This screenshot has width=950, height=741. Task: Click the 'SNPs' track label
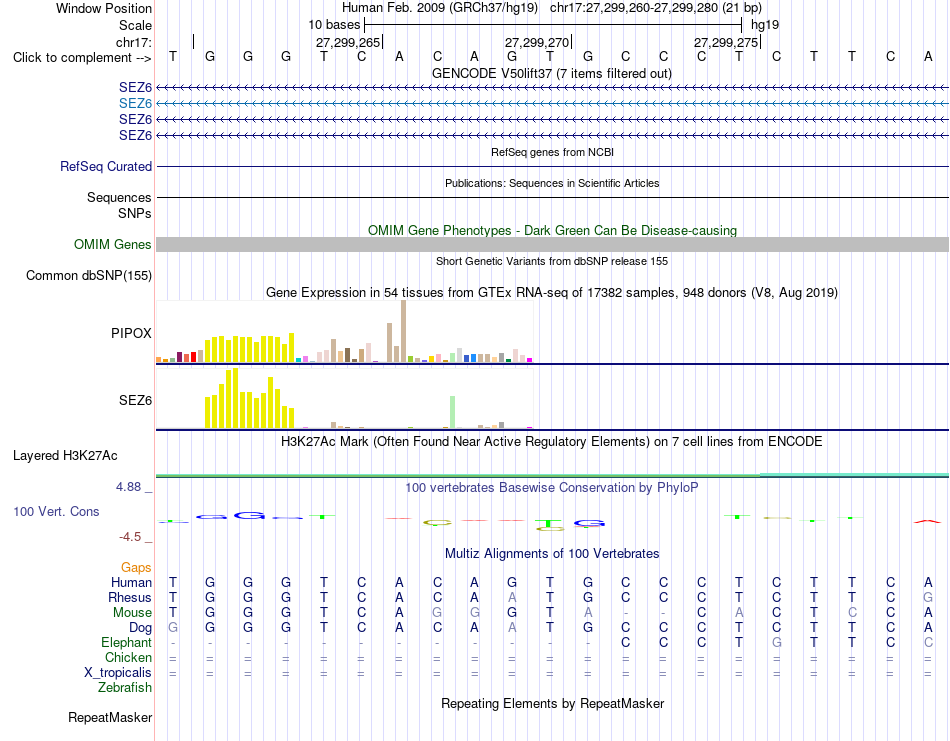point(135,213)
